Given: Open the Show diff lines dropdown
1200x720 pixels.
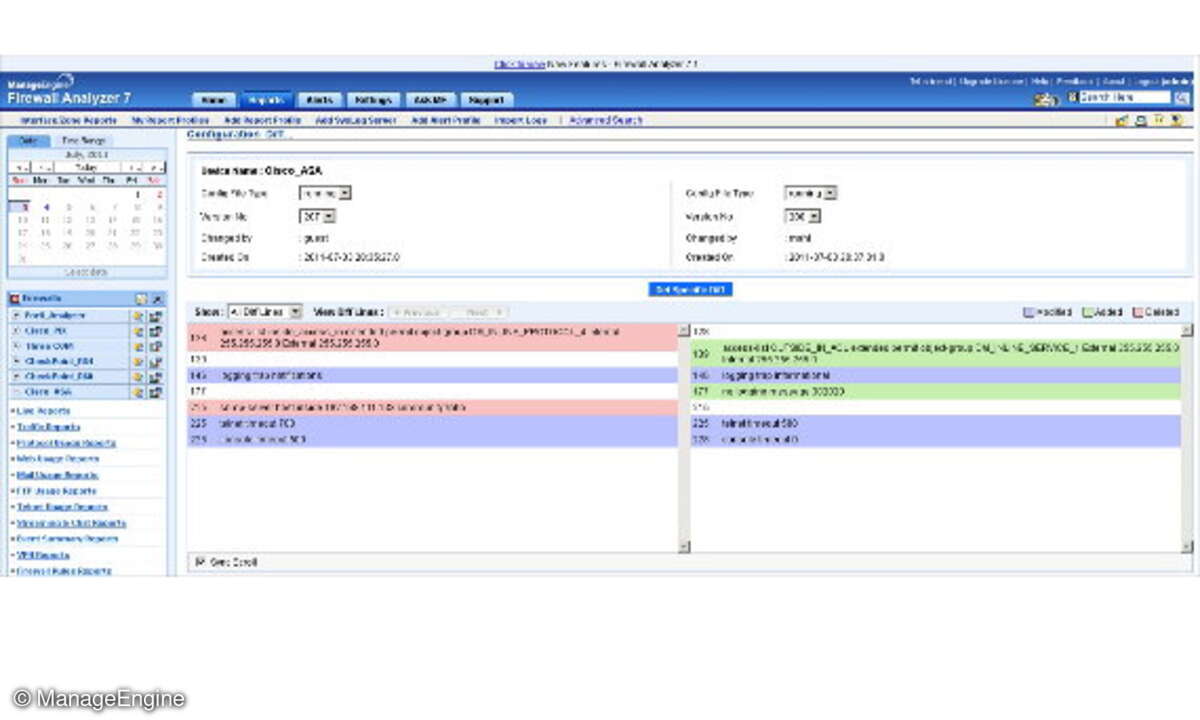Looking at the screenshot, I should click(265, 312).
